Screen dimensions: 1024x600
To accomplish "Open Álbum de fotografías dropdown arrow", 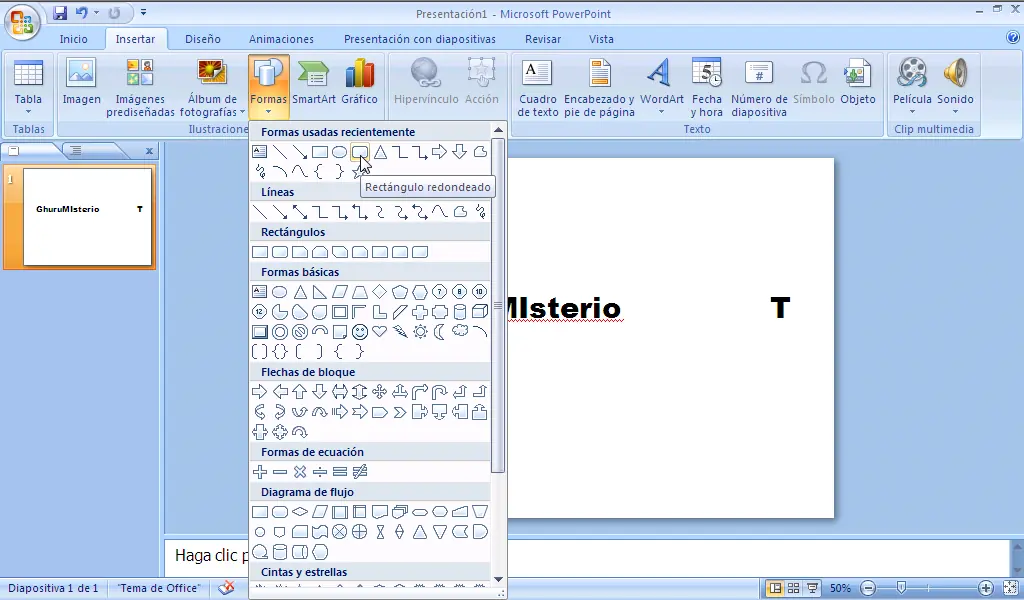I will pos(242,112).
